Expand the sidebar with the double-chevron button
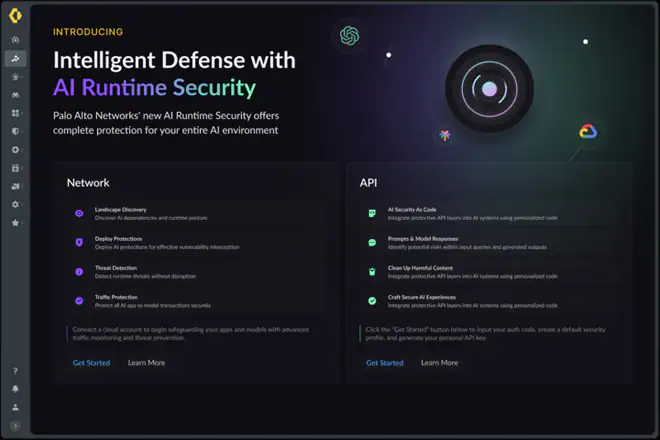The image size is (660, 440). (x=15, y=426)
